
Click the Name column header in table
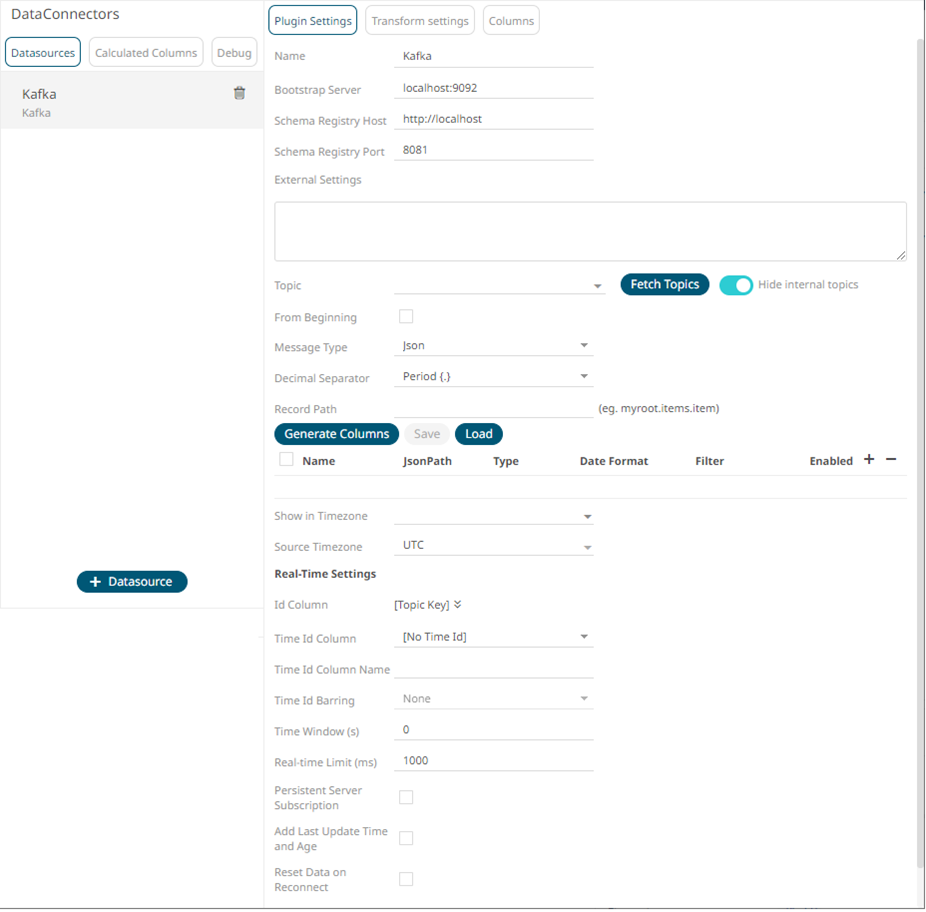[x=319, y=461]
